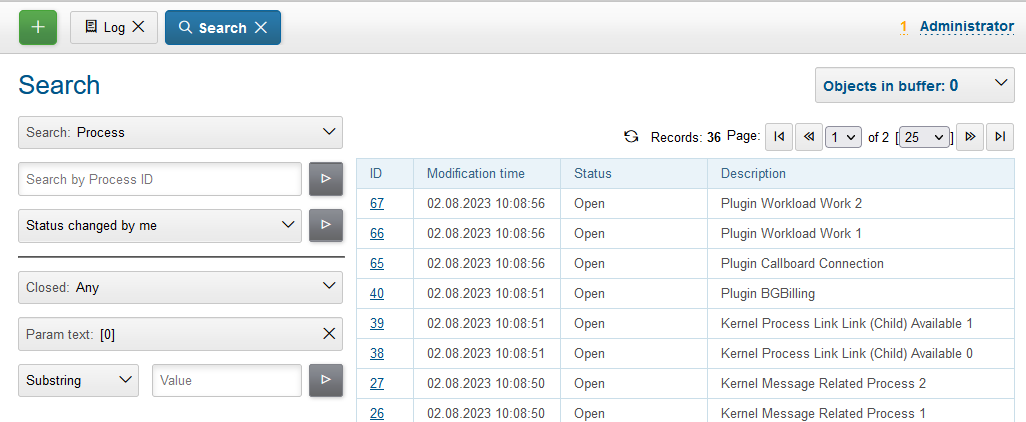The height and width of the screenshot is (422, 1026).
Task: Go to next page of results
Action: point(969,137)
